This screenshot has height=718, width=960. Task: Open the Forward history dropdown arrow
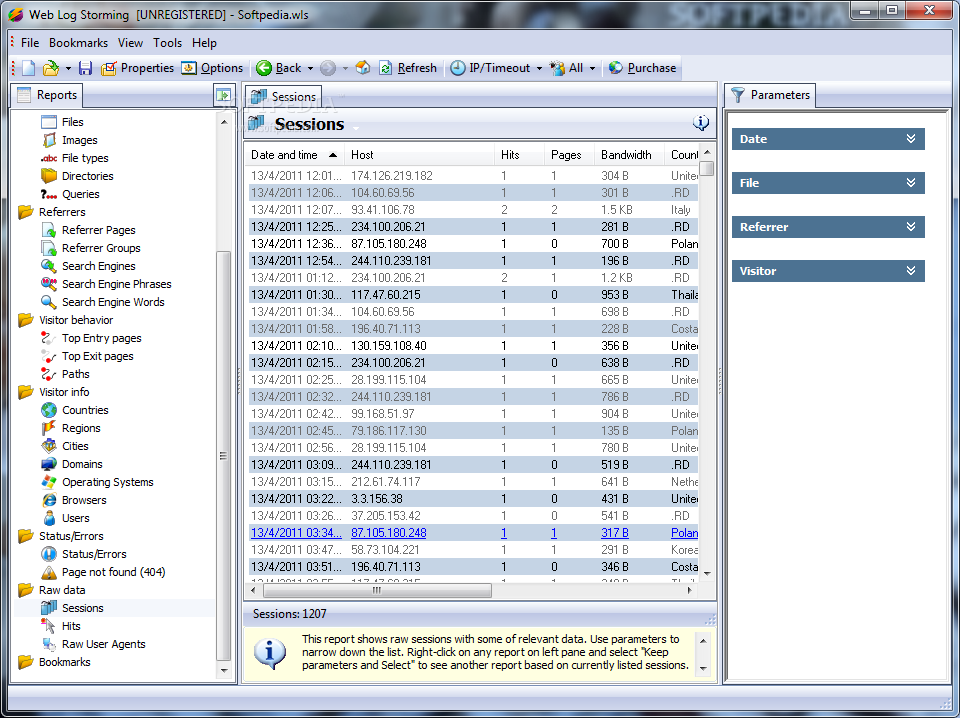[345, 68]
